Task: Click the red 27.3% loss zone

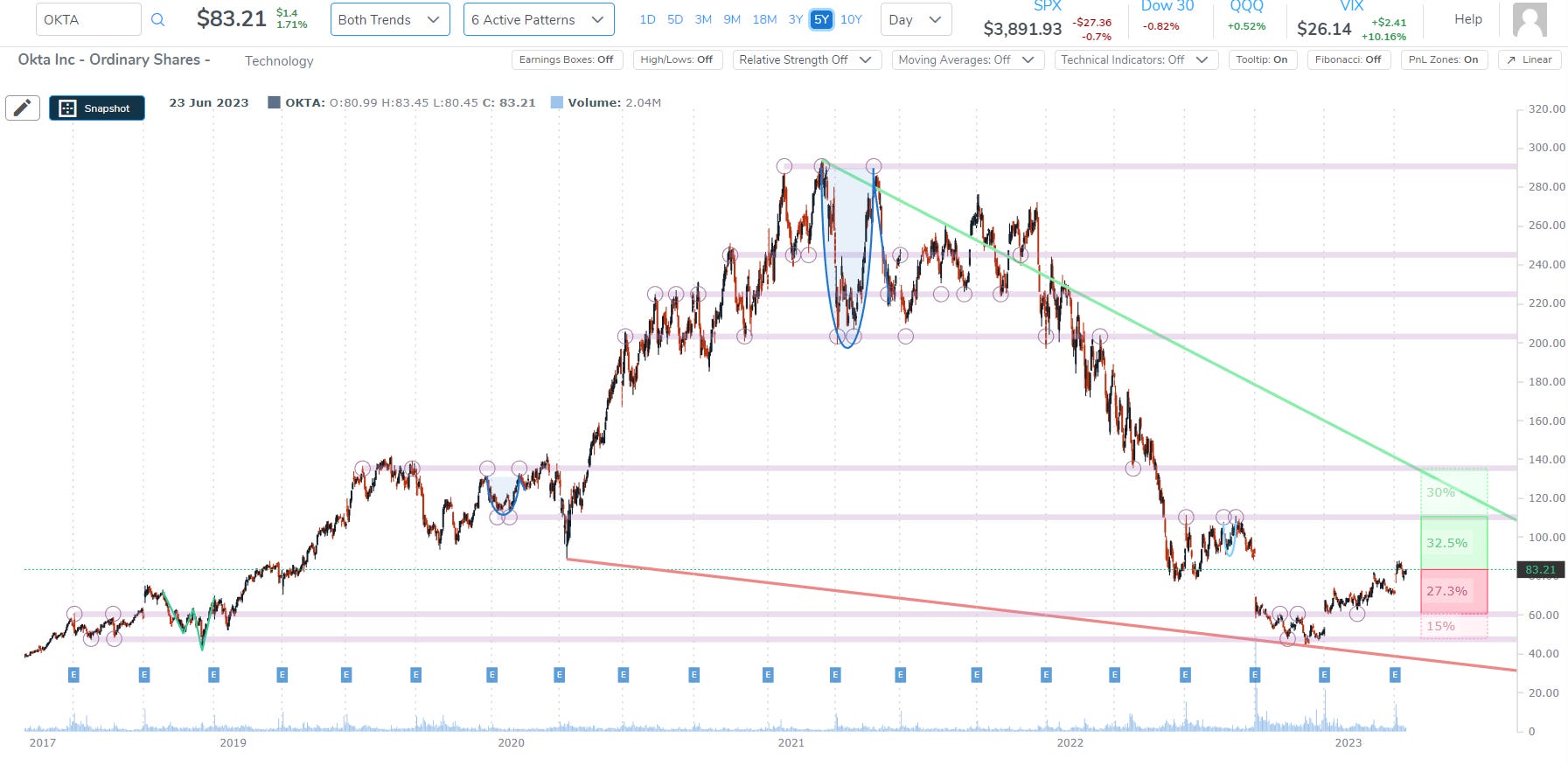Action: pyautogui.click(x=1453, y=591)
